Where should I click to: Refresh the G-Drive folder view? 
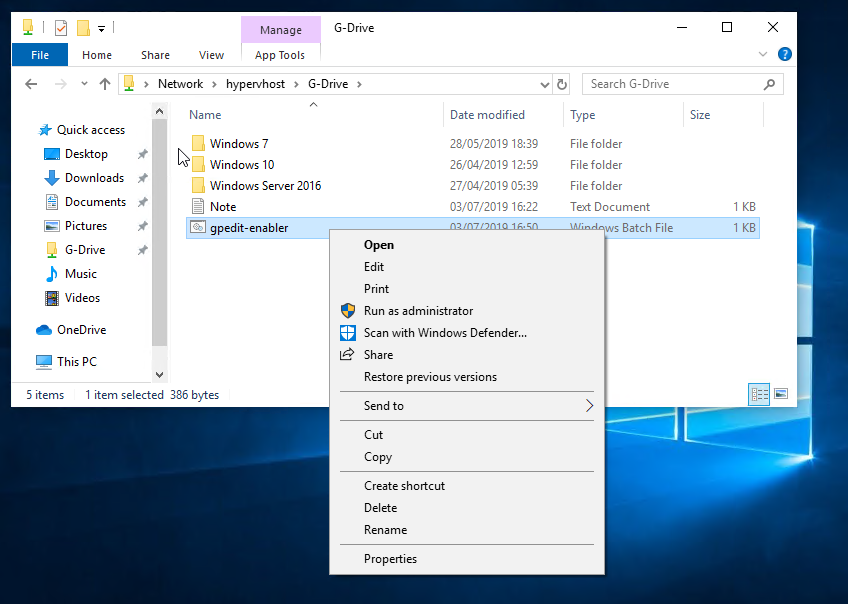pyautogui.click(x=562, y=84)
